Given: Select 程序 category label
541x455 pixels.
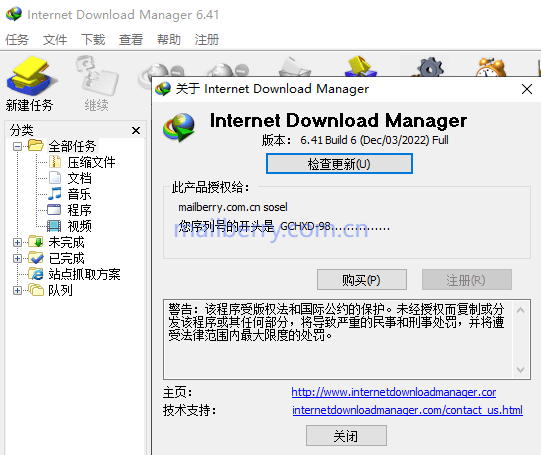Looking at the screenshot, I should 79,210.
